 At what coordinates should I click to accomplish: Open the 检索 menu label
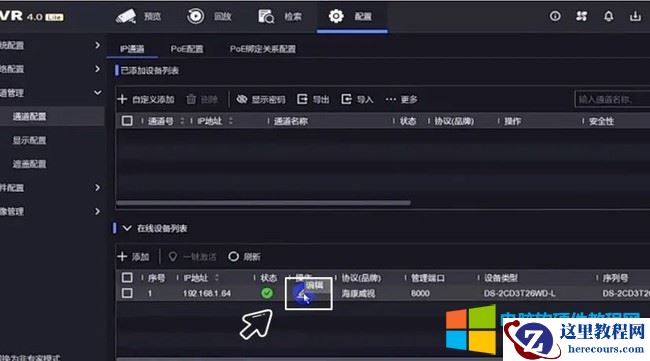coord(293,17)
